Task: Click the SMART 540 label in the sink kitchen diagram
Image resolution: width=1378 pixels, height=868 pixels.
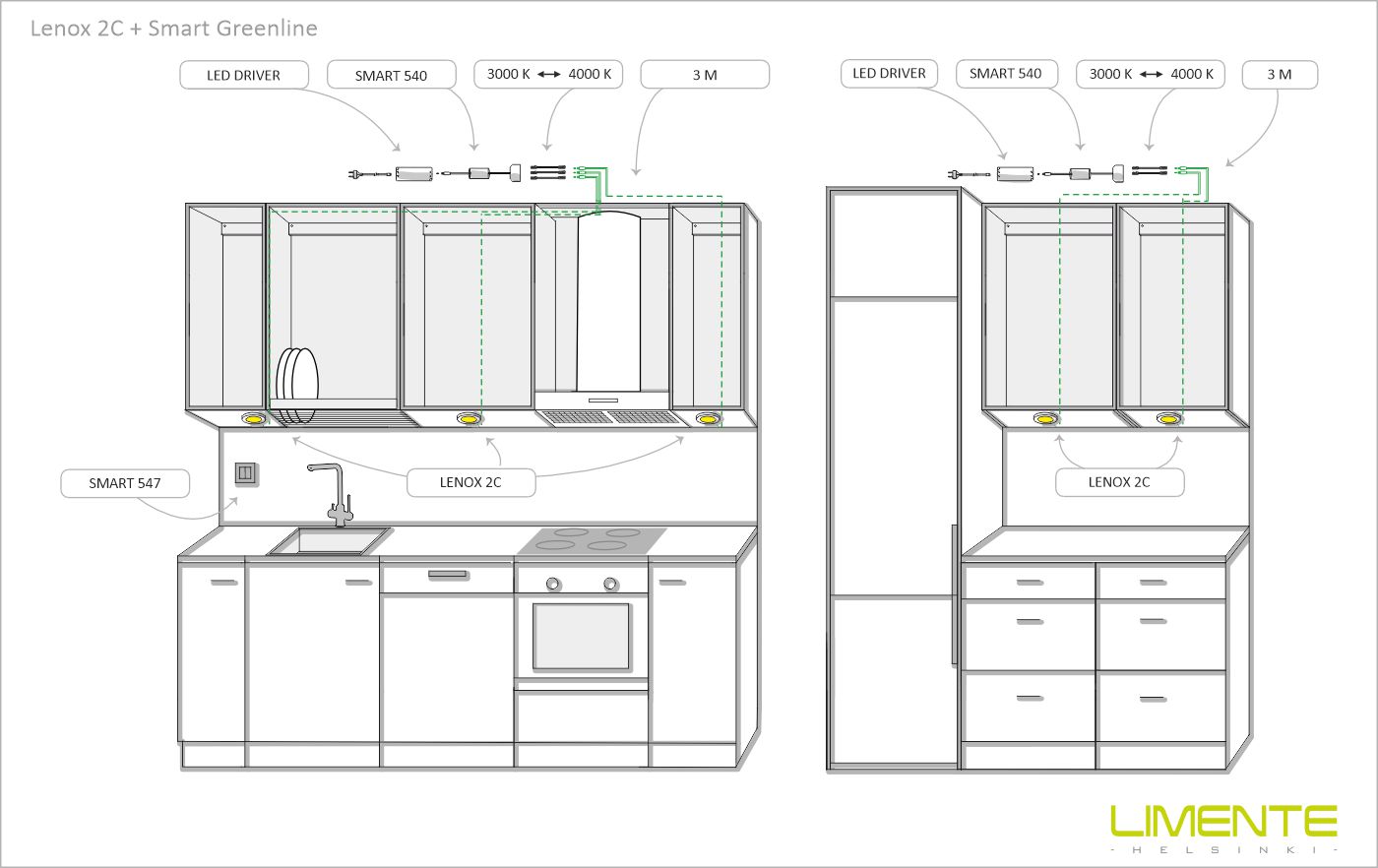Action: [392, 75]
